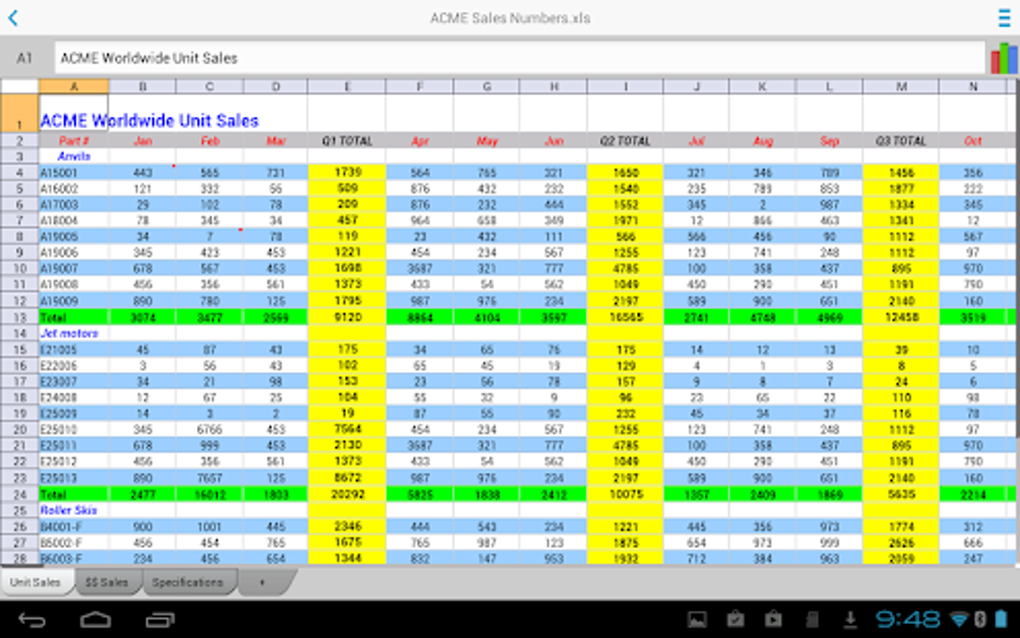The height and width of the screenshot is (638, 1020).
Task: Tap the SD card notification icon
Action: pos(812,620)
